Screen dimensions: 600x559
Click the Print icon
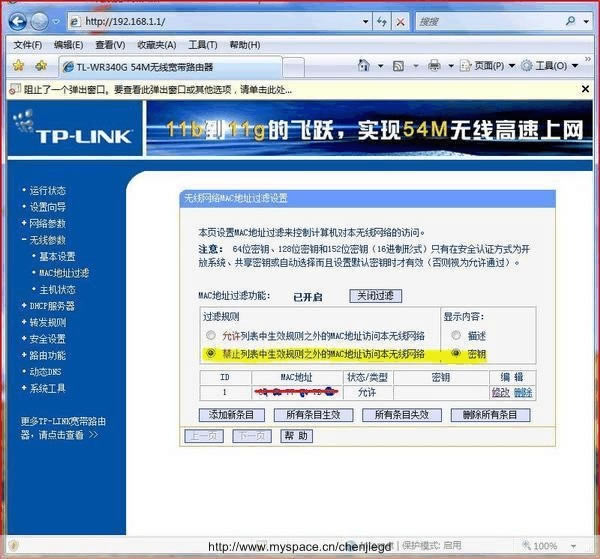[434, 65]
